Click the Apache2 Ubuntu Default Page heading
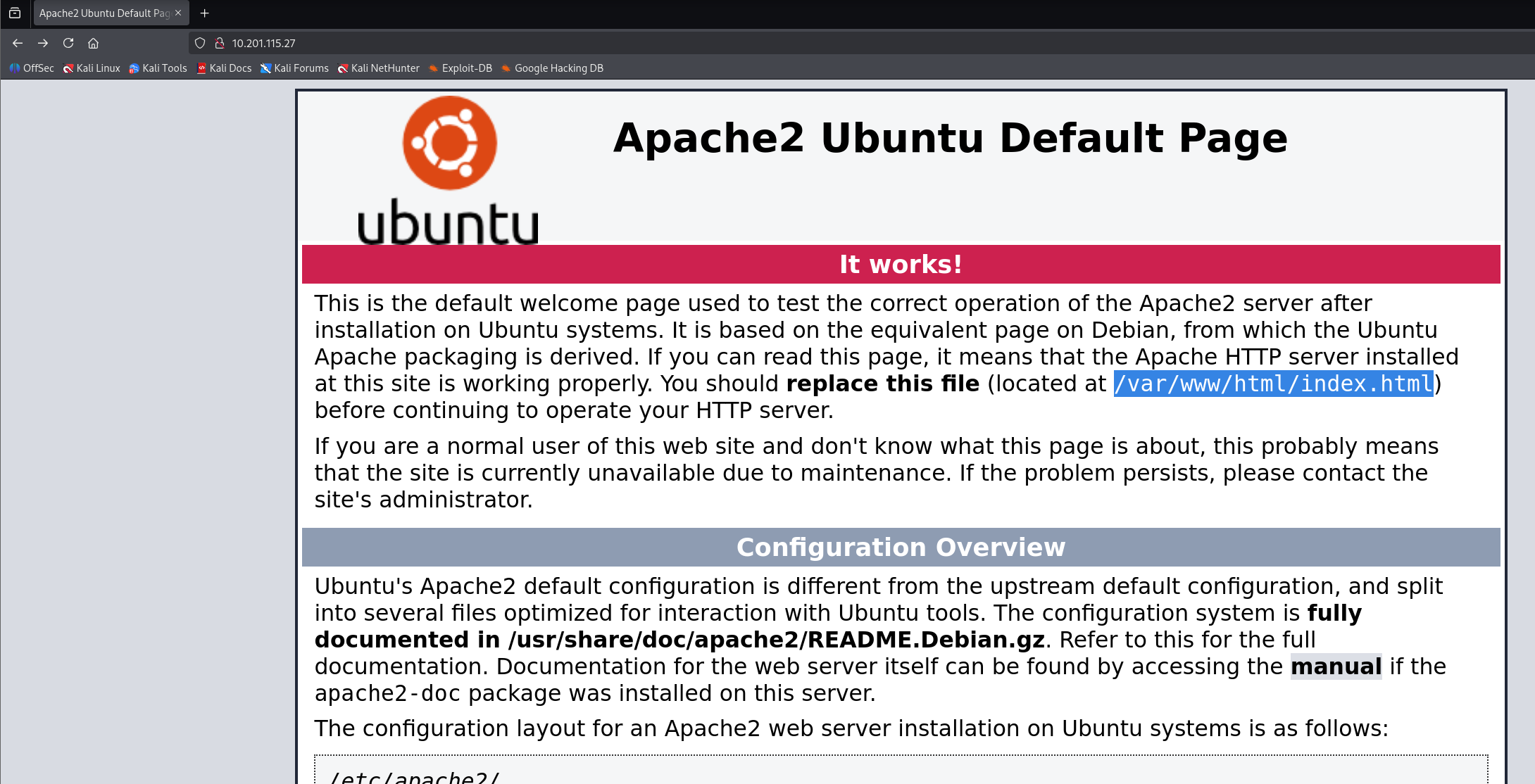 (951, 138)
